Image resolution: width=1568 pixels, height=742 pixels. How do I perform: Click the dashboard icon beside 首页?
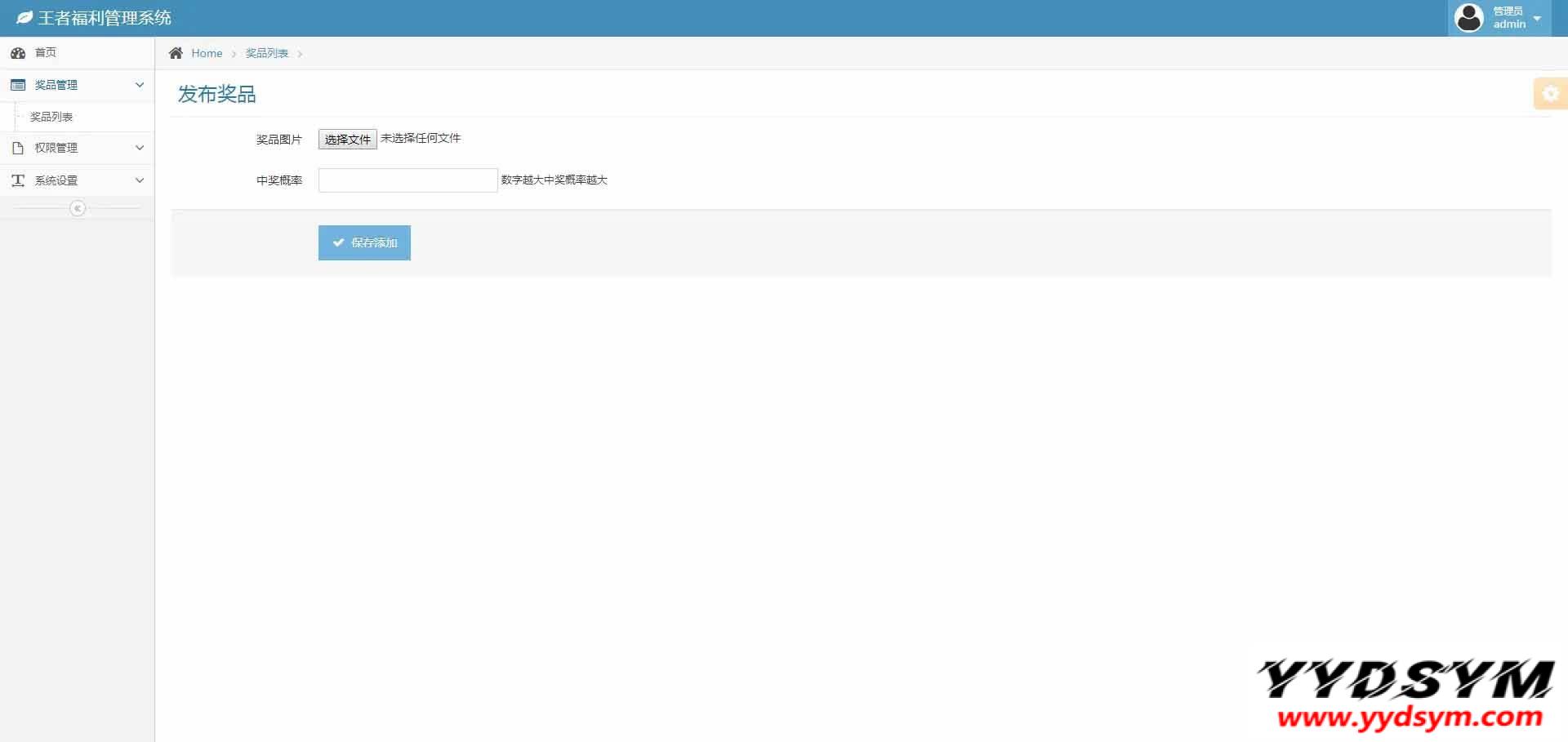[18, 53]
